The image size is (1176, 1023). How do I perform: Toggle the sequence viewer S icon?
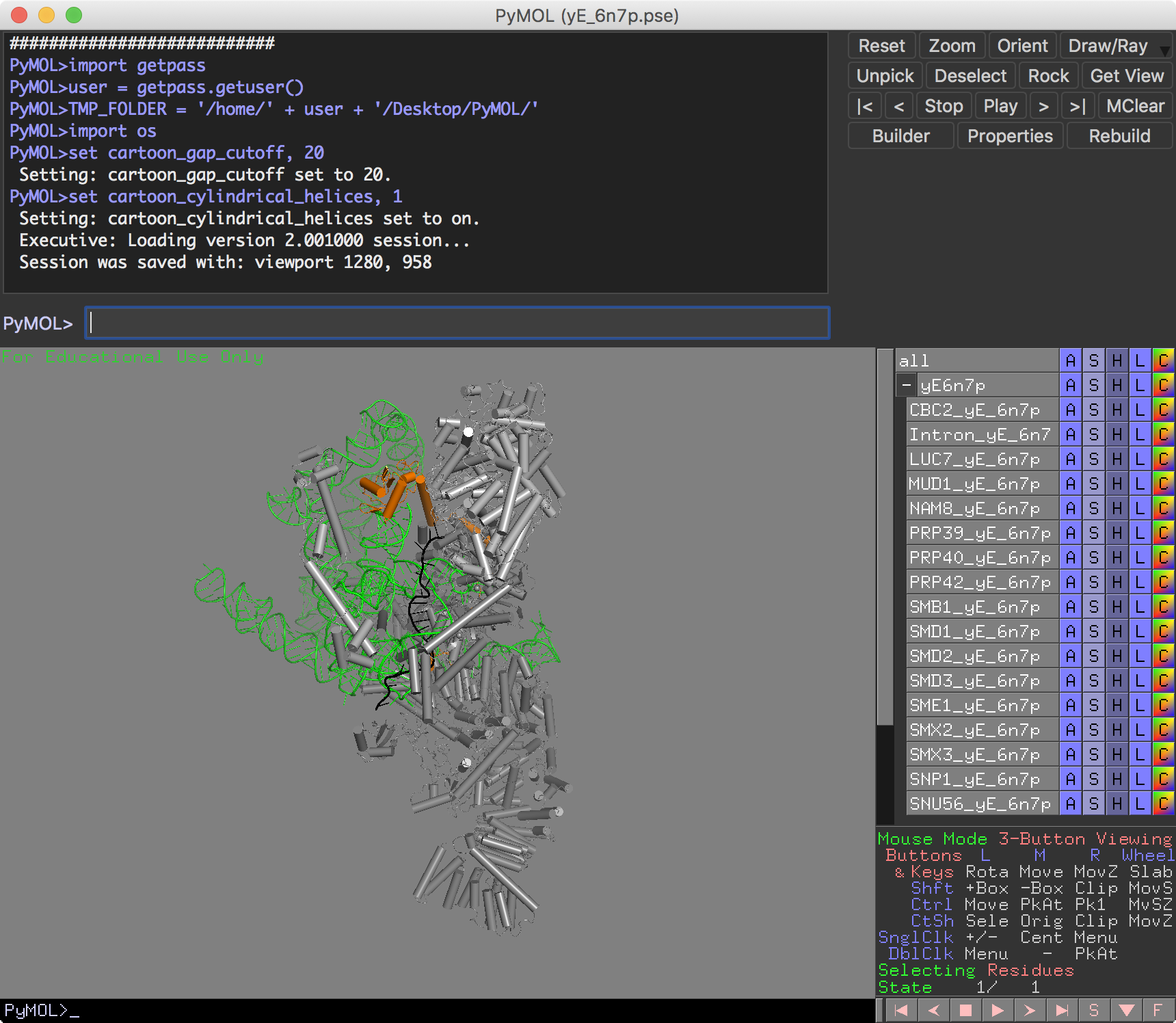pyautogui.click(x=1094, y=1010)
